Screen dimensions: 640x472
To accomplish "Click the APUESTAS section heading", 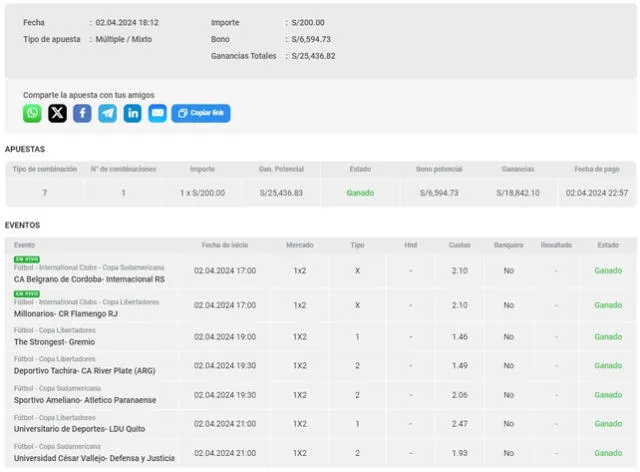I will point(25,149).
